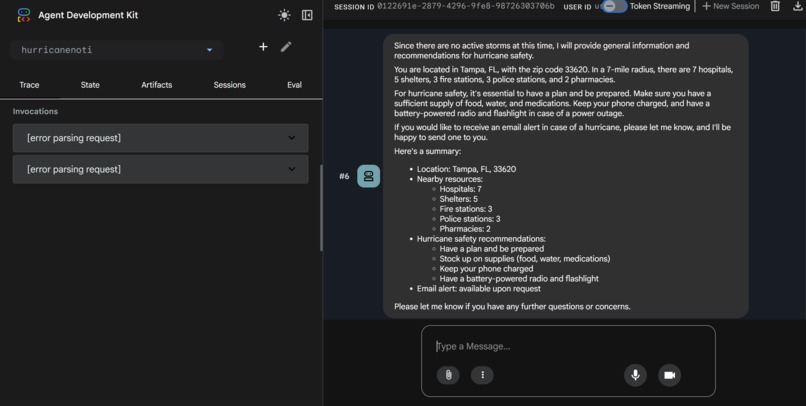The width and height of the screenshot is (806, 406).
Task: Export session with download icon
Action: click(798, 6)
